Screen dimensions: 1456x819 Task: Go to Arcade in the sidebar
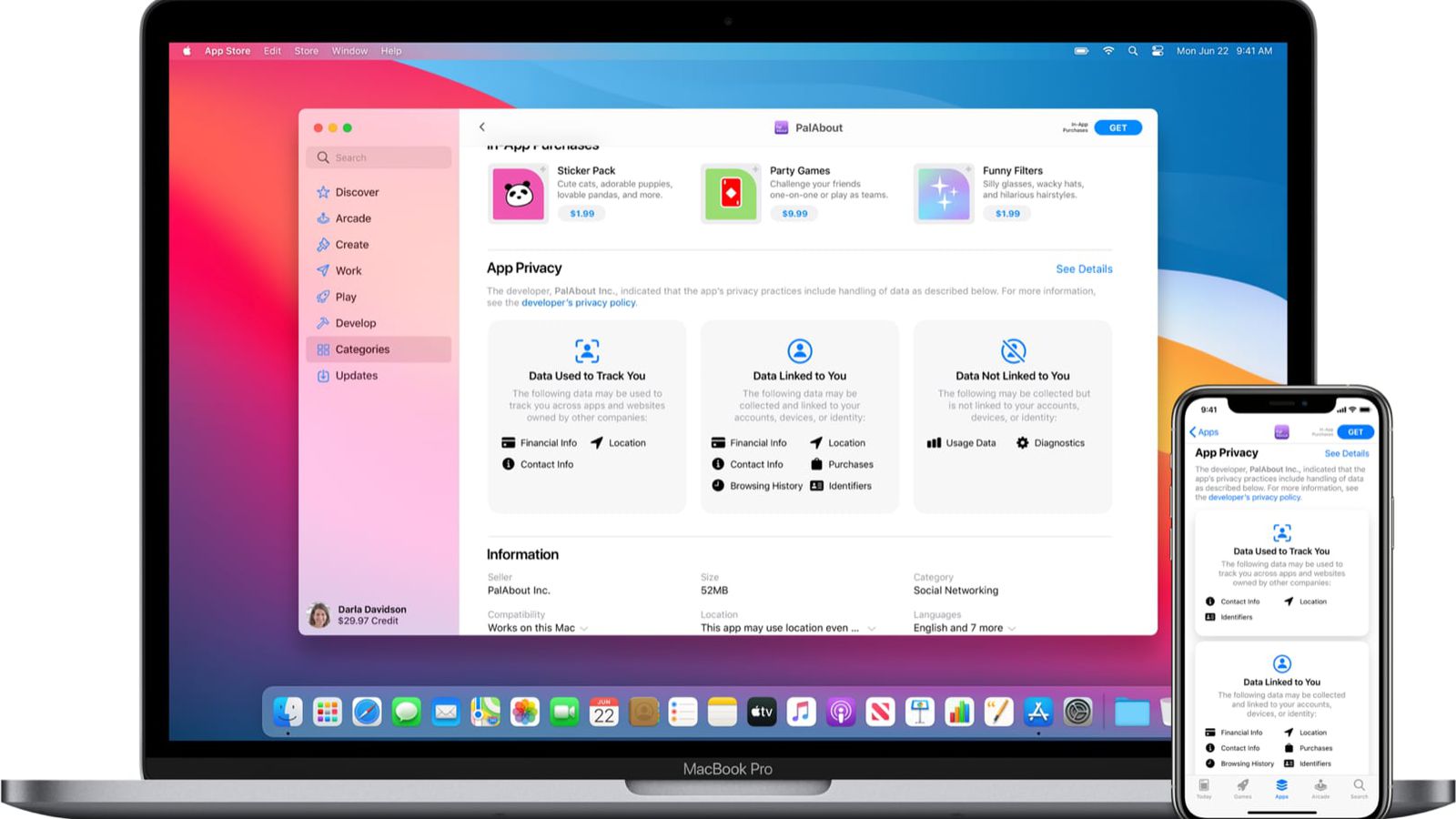tap(379, 218)
